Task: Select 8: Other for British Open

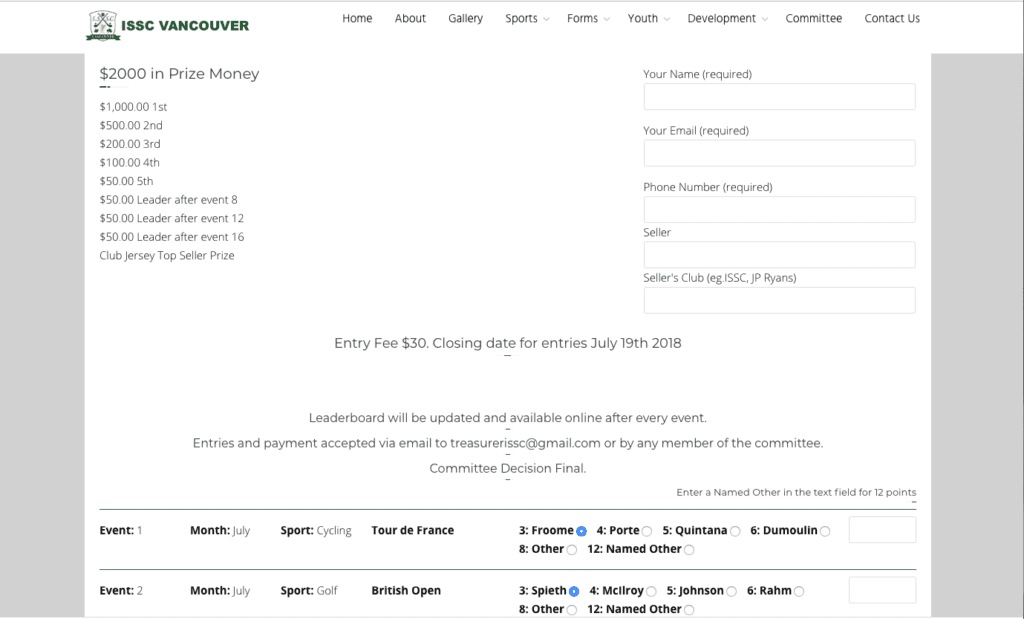Action: (x=572, y=610)
